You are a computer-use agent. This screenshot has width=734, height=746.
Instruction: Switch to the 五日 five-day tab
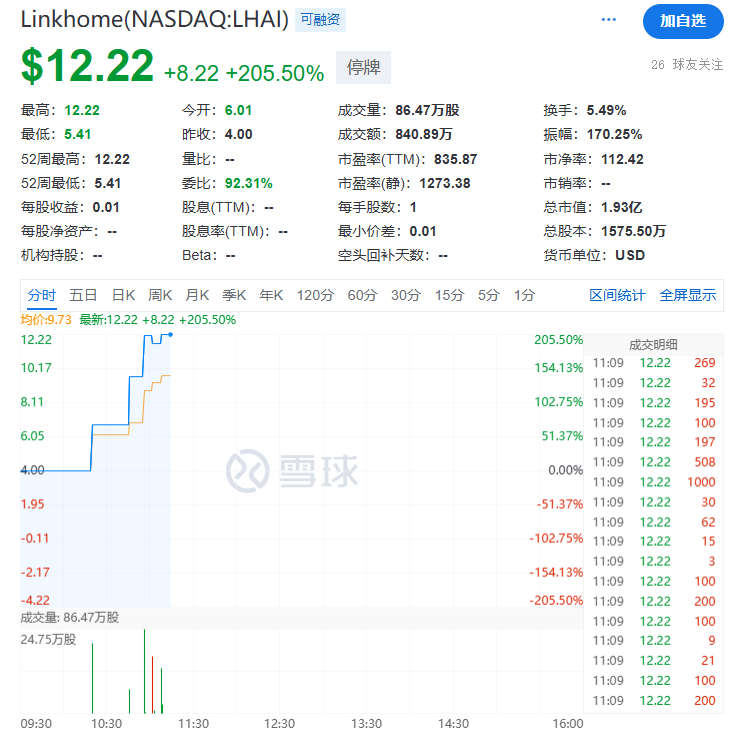(83, 295)
